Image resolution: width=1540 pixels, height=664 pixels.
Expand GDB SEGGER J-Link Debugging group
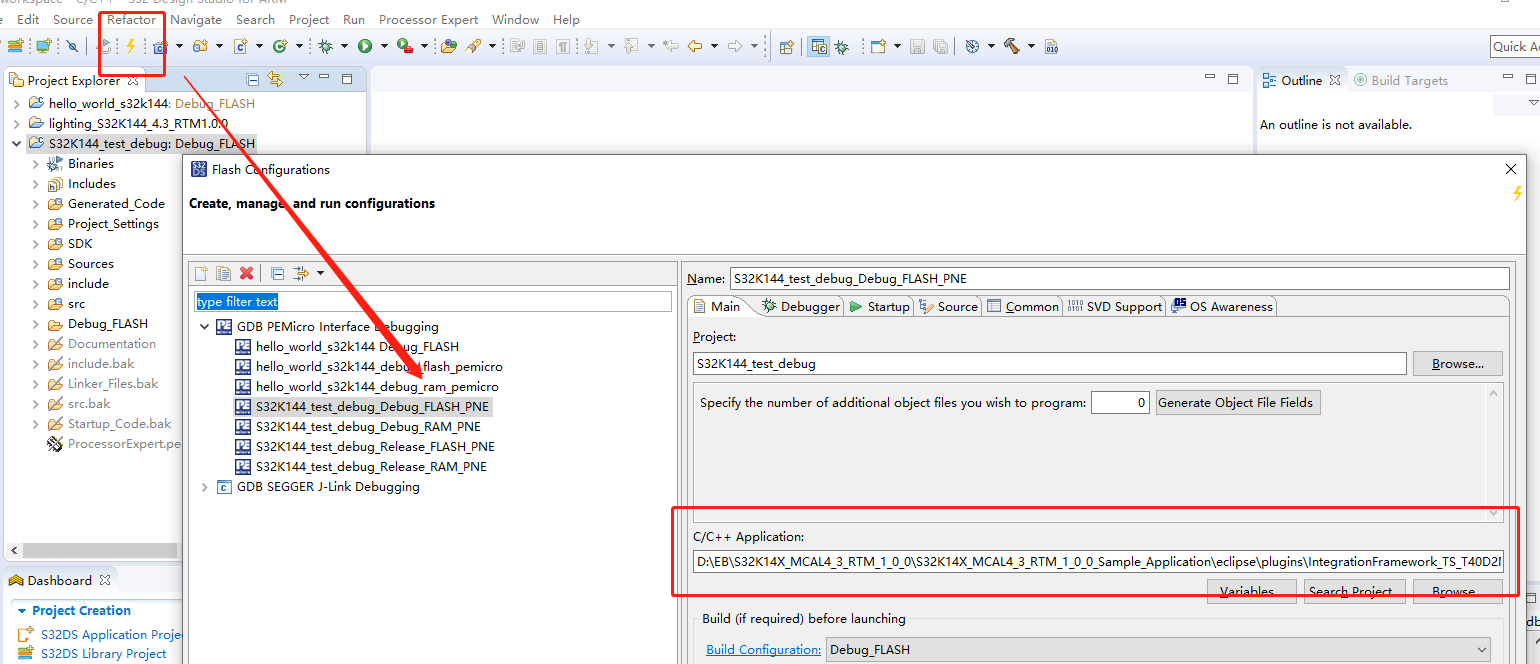tap(205, 487)
